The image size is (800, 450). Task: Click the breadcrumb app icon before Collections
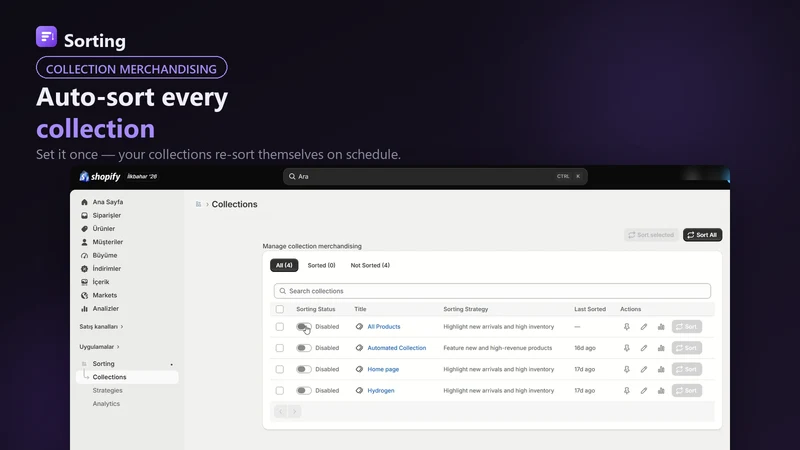(x=198, y=204)
